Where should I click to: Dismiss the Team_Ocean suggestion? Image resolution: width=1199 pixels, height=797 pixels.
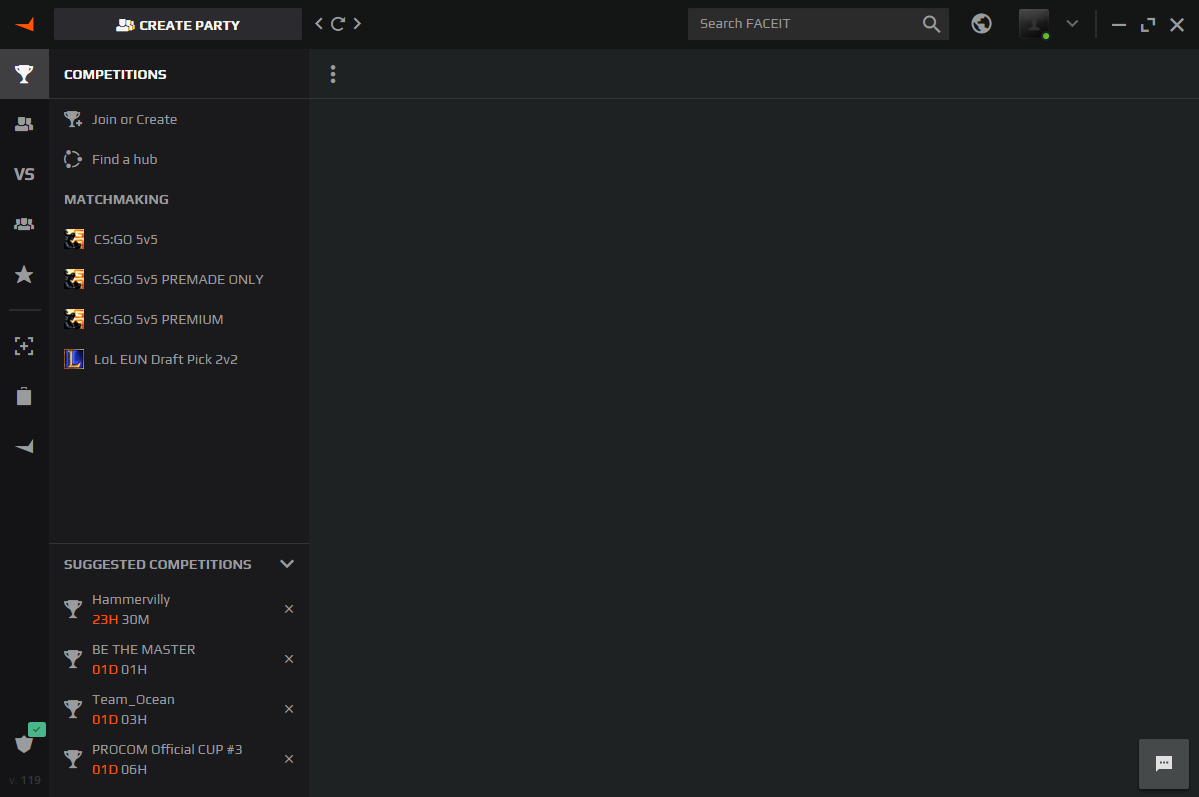[289, 709]
